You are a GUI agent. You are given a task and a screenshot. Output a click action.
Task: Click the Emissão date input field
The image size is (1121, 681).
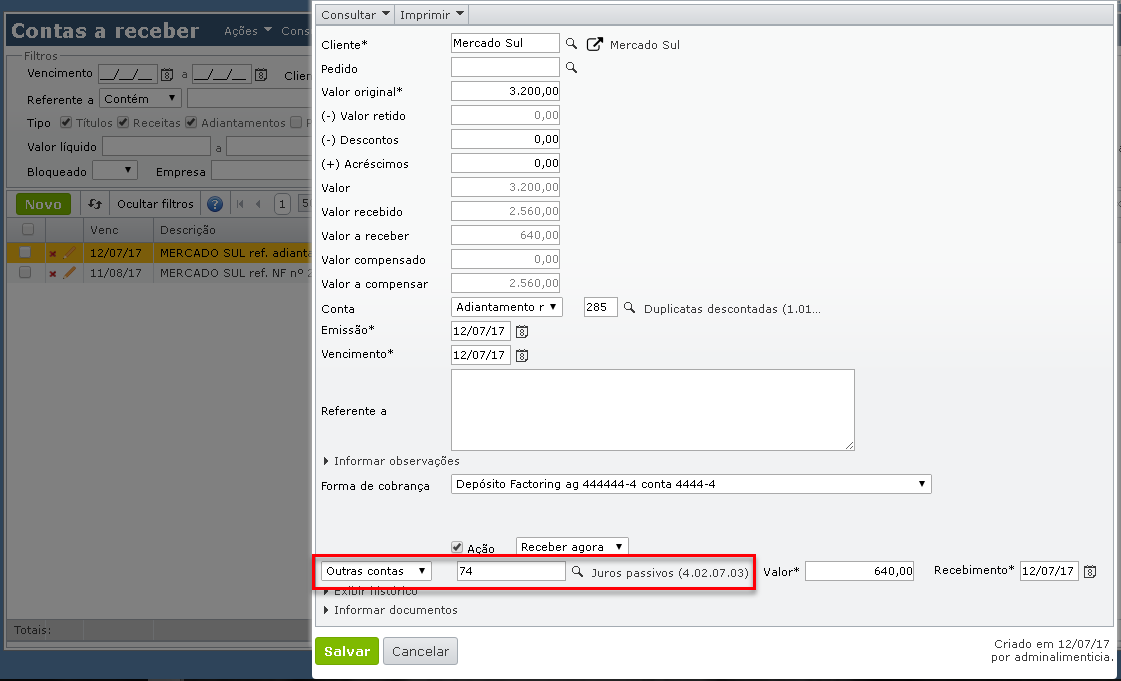(481, 331)
